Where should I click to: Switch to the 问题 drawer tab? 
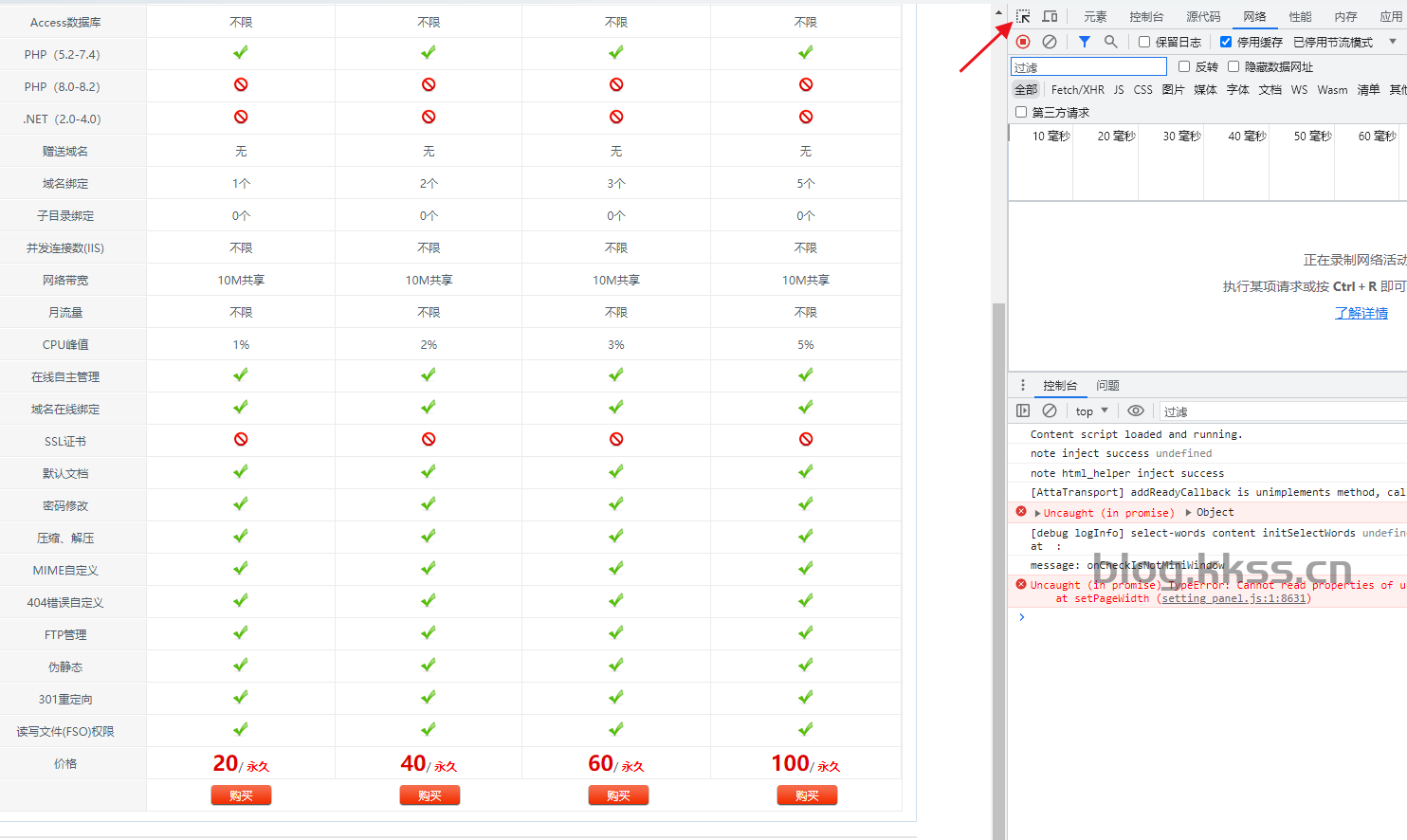click(1107, 385)
